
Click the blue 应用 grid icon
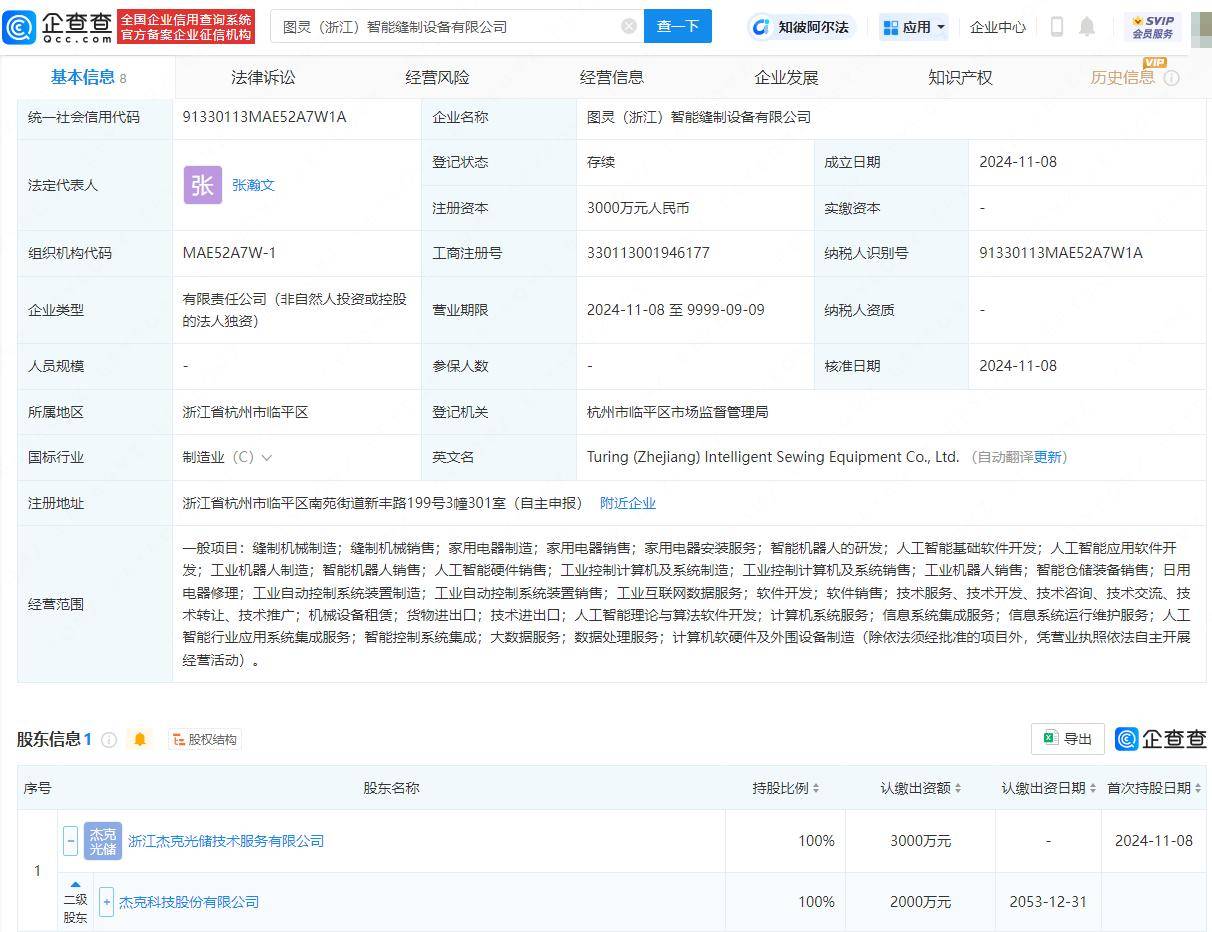click(891, 26)
